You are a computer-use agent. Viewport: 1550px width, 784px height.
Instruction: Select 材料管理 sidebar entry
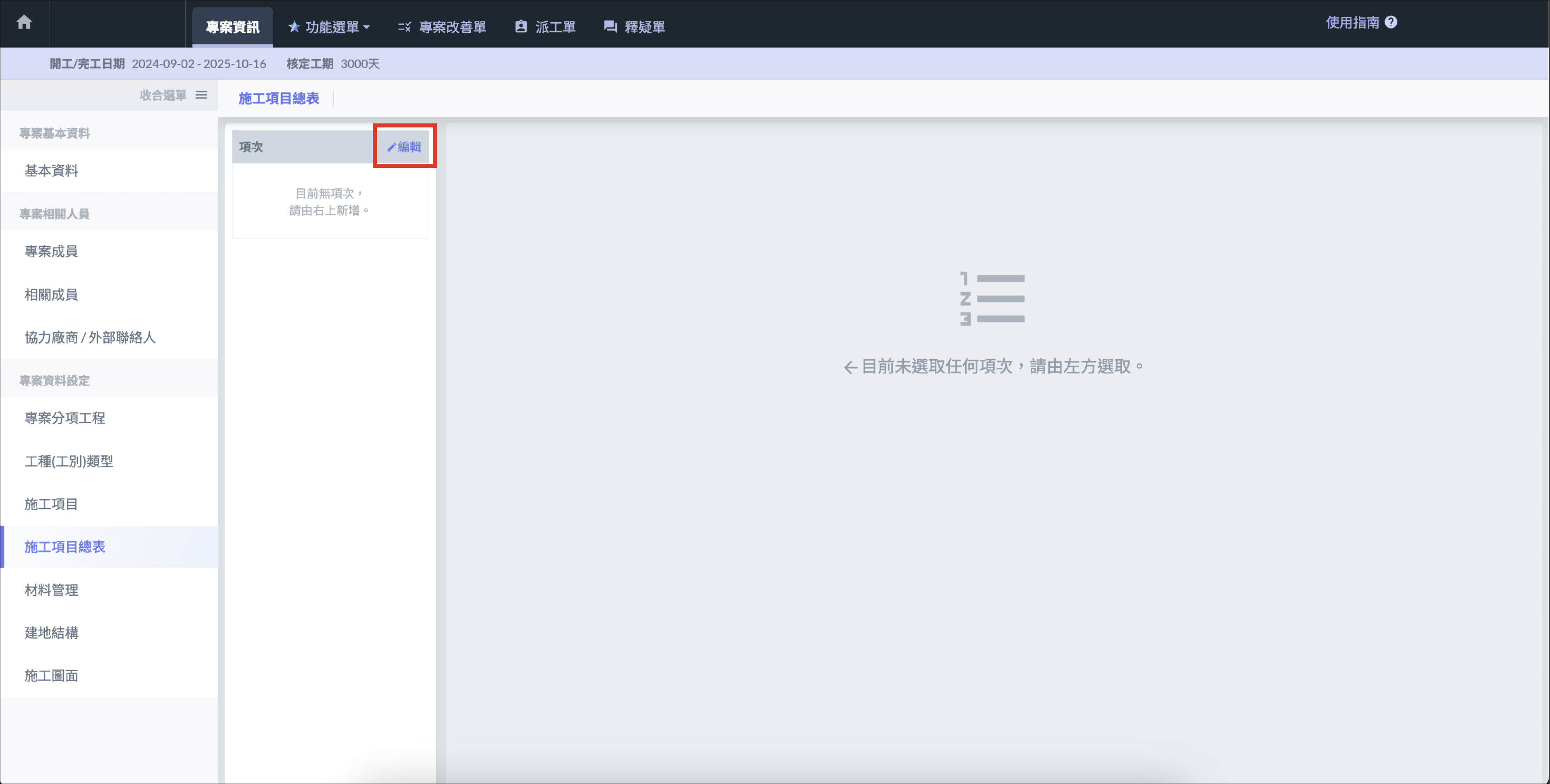pyautogui.click(x=51, y=590)
